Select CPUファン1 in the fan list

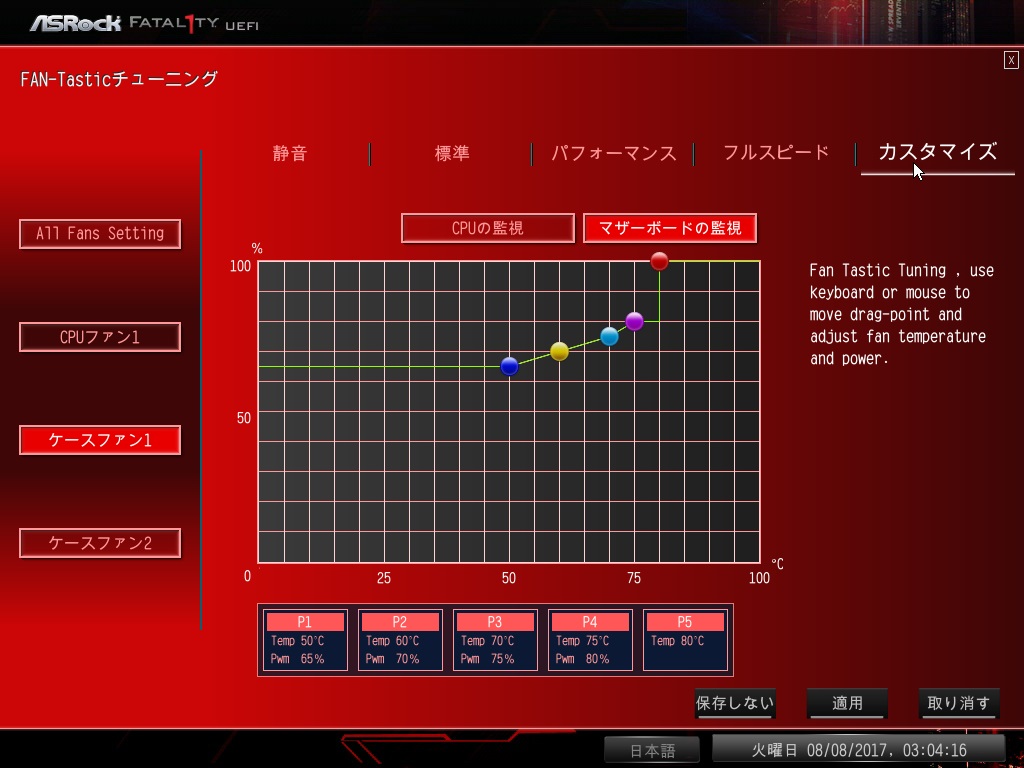pyautogui.click(x=100, y=337)
